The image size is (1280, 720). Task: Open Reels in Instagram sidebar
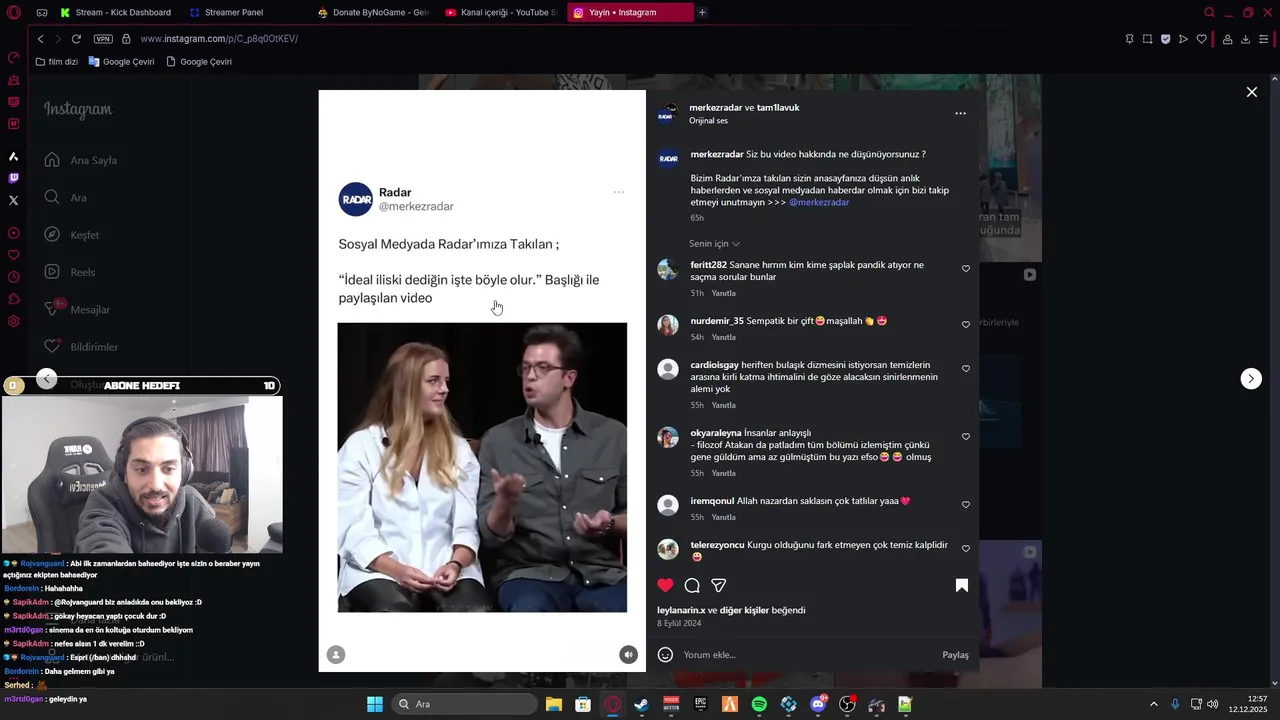[x=69, y=272]
